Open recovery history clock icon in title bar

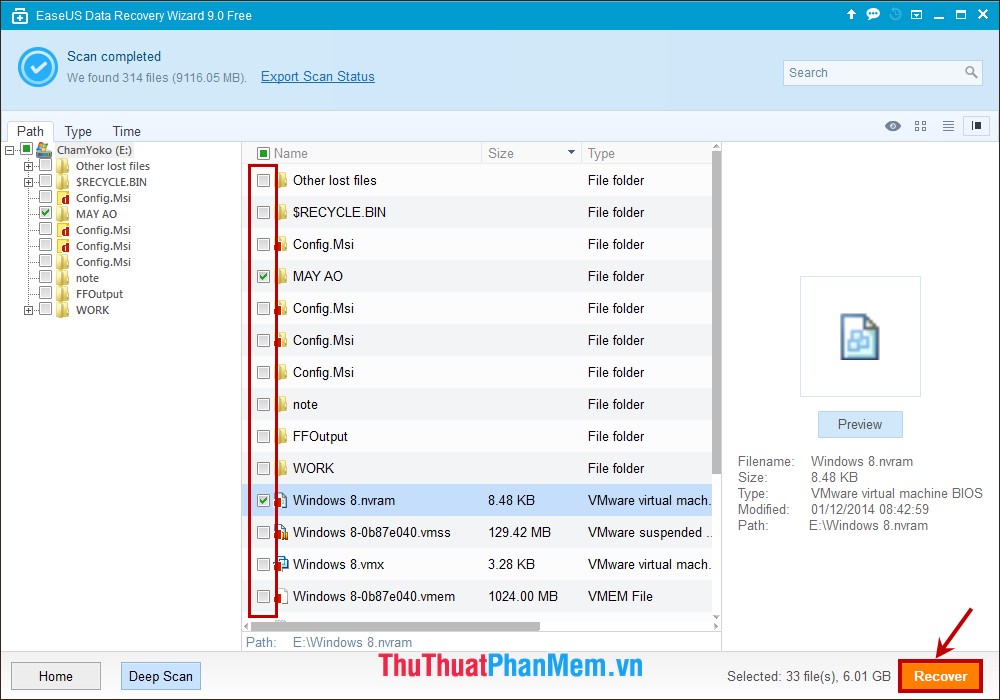pos(894,14)
